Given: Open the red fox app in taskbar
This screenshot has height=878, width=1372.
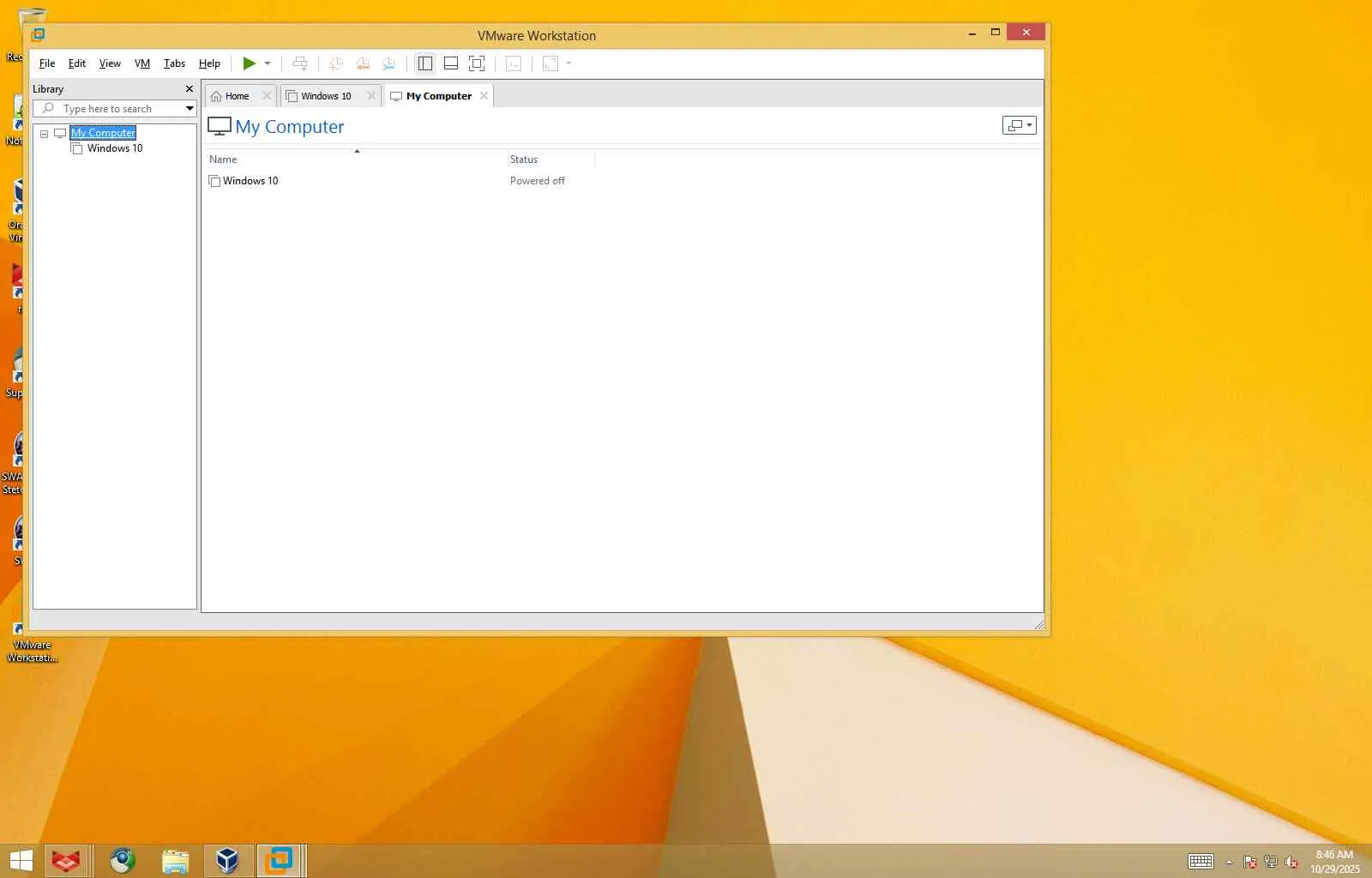Looking at the screenshot, I should tap(66, 861).
